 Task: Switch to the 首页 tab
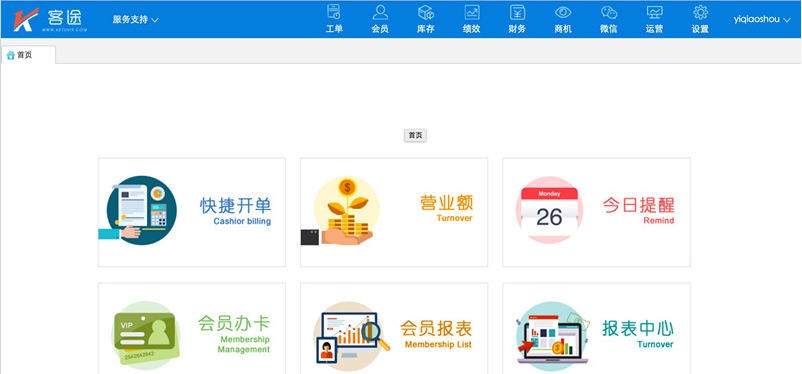28,55
